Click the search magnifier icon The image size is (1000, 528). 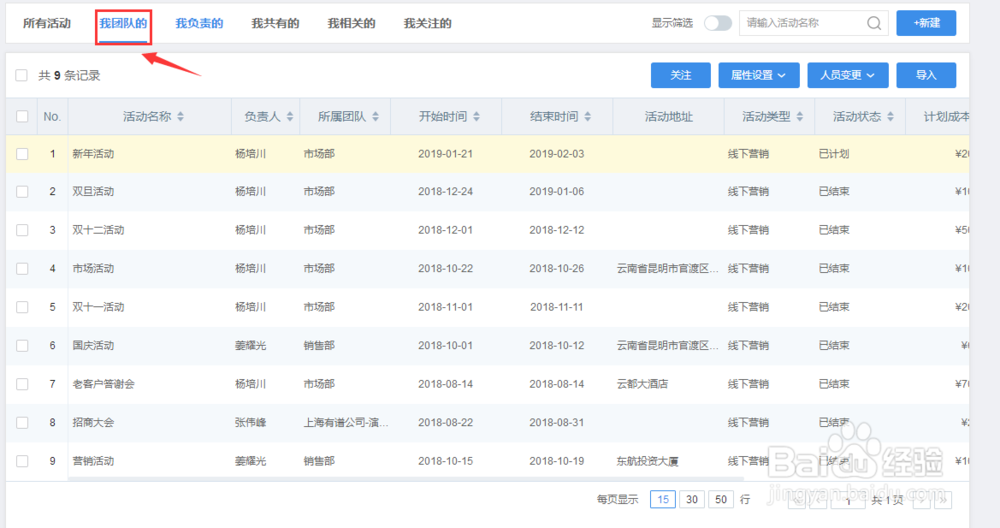[x=874, y=23]
